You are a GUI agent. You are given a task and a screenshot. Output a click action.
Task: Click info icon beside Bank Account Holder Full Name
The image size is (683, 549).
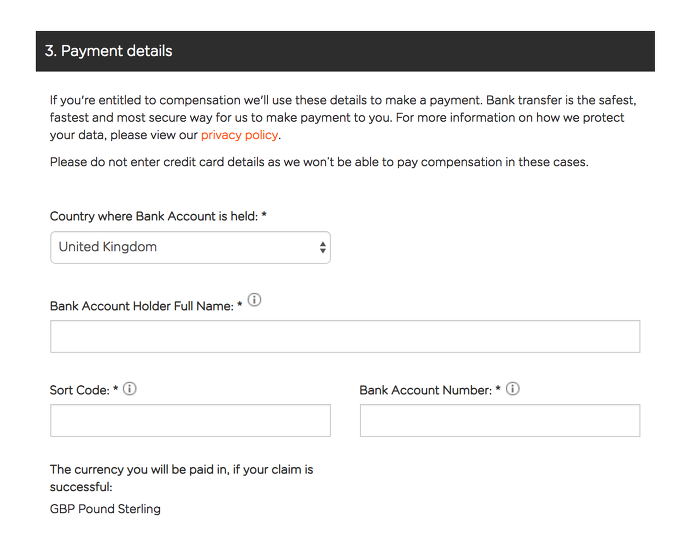coord(254,300)
